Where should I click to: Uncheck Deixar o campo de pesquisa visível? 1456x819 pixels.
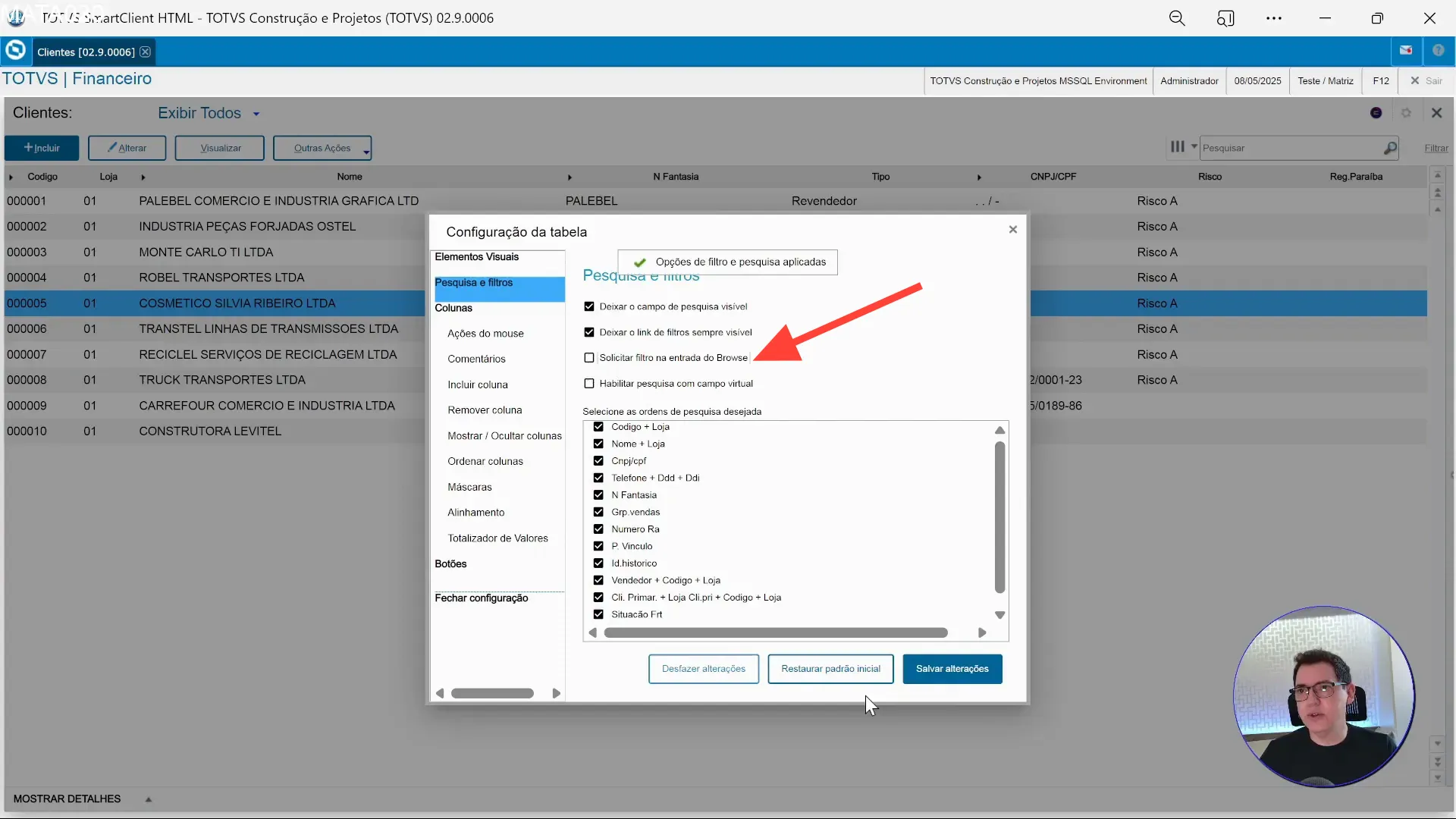click(x=589, y=306)
